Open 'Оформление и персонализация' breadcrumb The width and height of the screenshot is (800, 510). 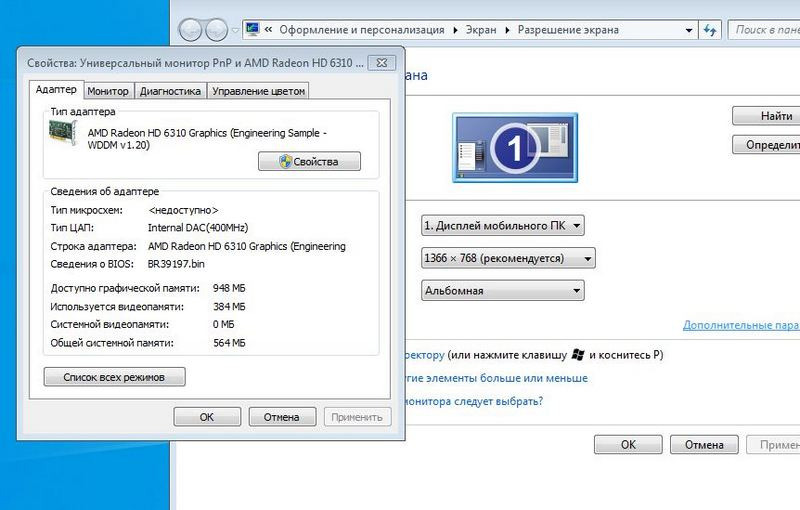[x=362, y=30]
